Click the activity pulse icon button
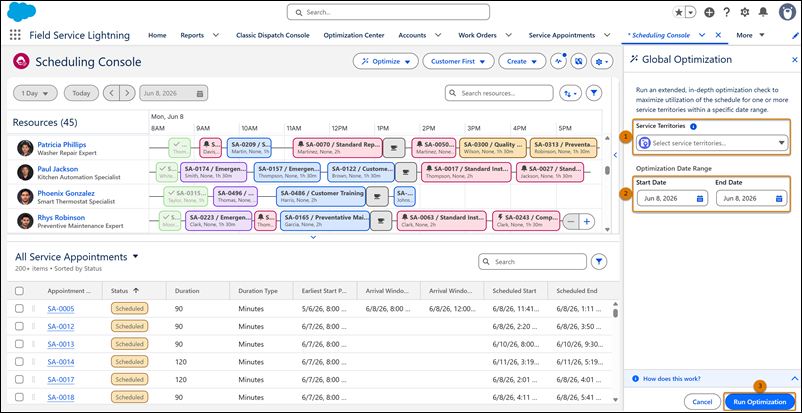Screen dimensions: 802x413 [x=558, y=61]
